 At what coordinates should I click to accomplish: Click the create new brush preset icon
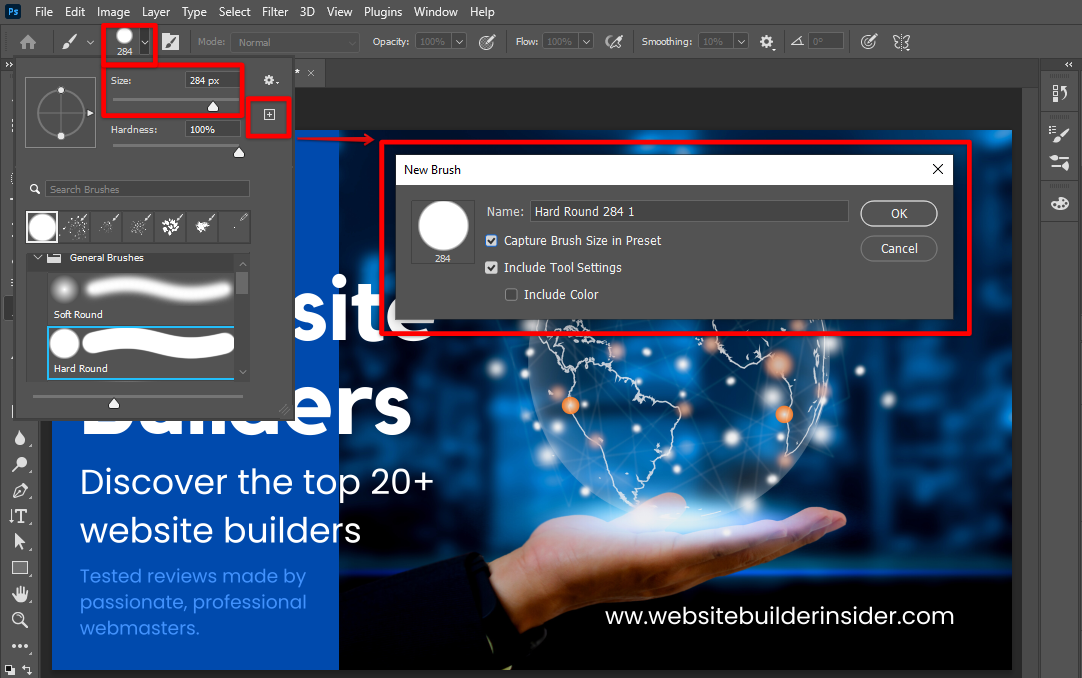click(269, 115)
